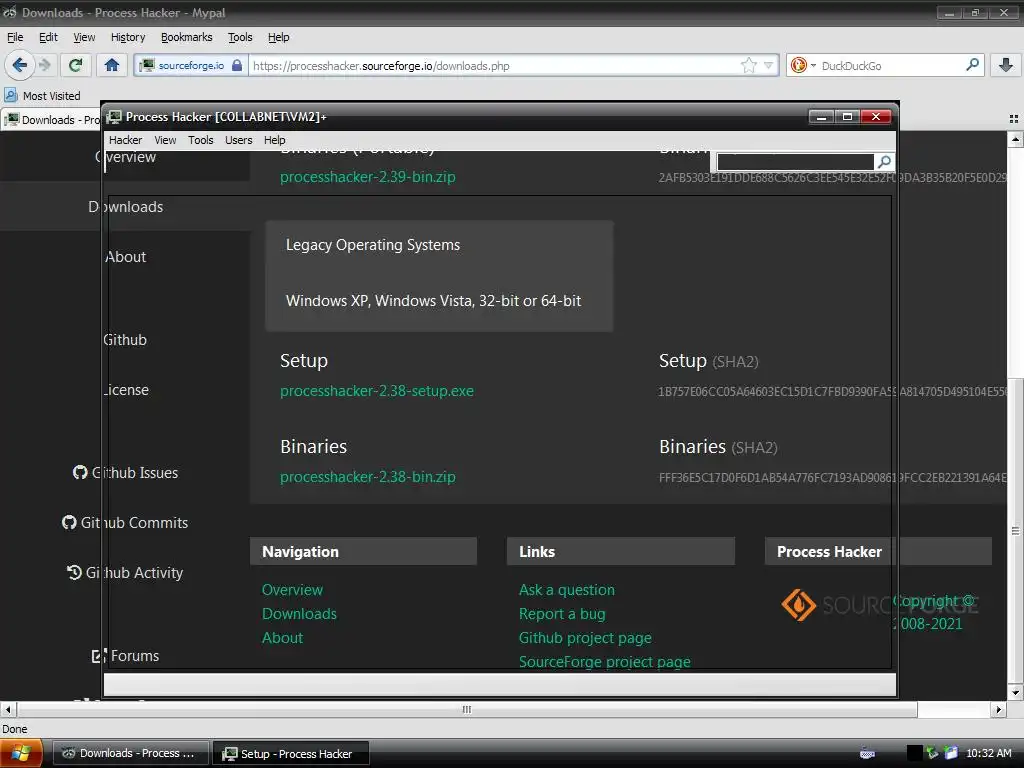The height and width of the screenshot is (768, 1024).
Task: Click the horizontal scrollbar right arrow
Action: coord(998,709)
